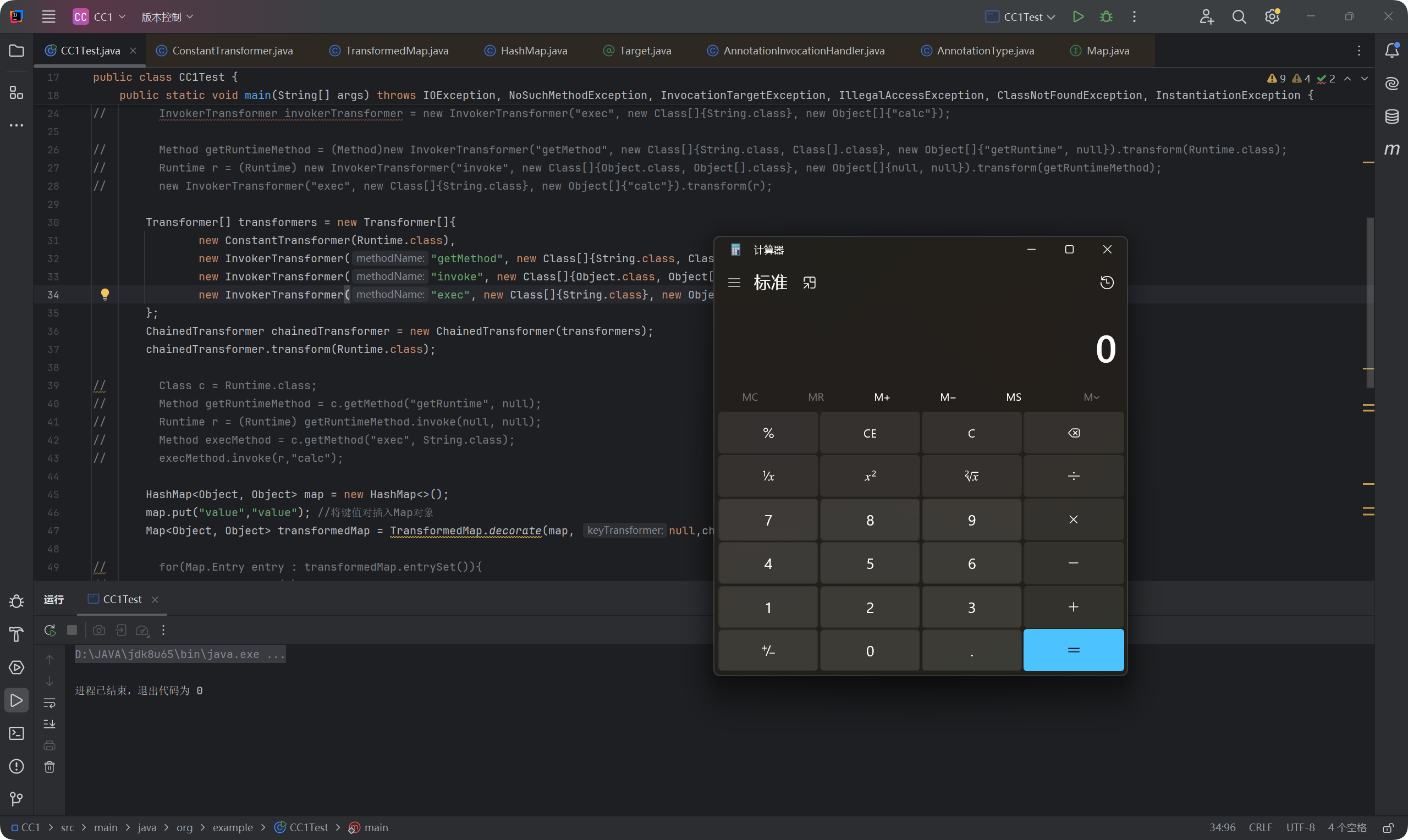Click calculator equals button
The height and width of the screenshot is (840, 1408).
point(1074,650)
